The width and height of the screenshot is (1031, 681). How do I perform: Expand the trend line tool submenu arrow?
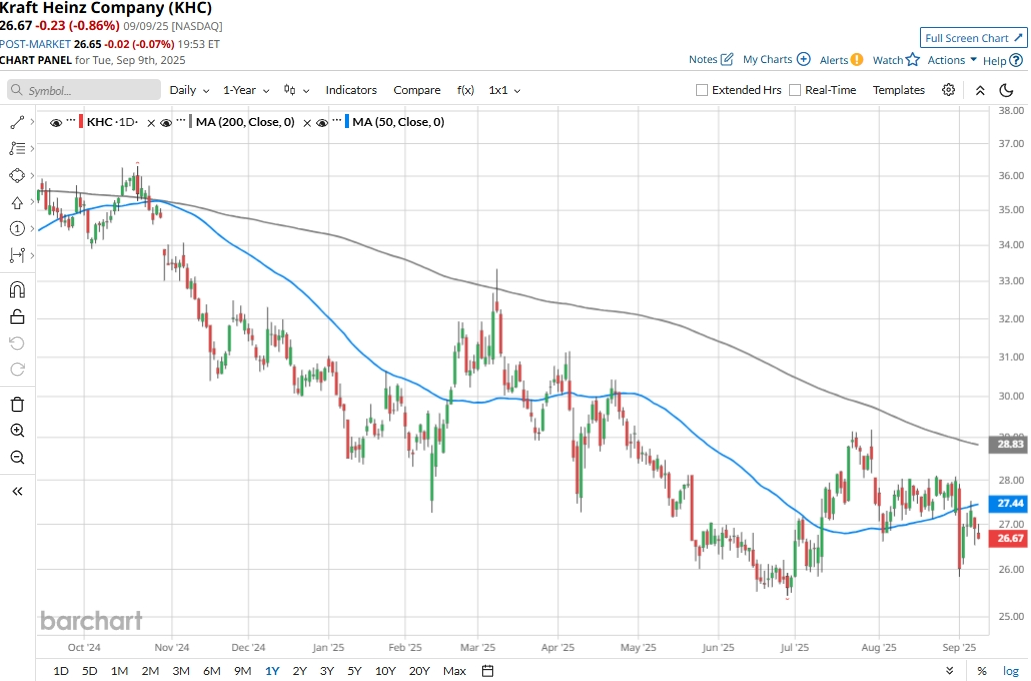[x=32, y=122]
